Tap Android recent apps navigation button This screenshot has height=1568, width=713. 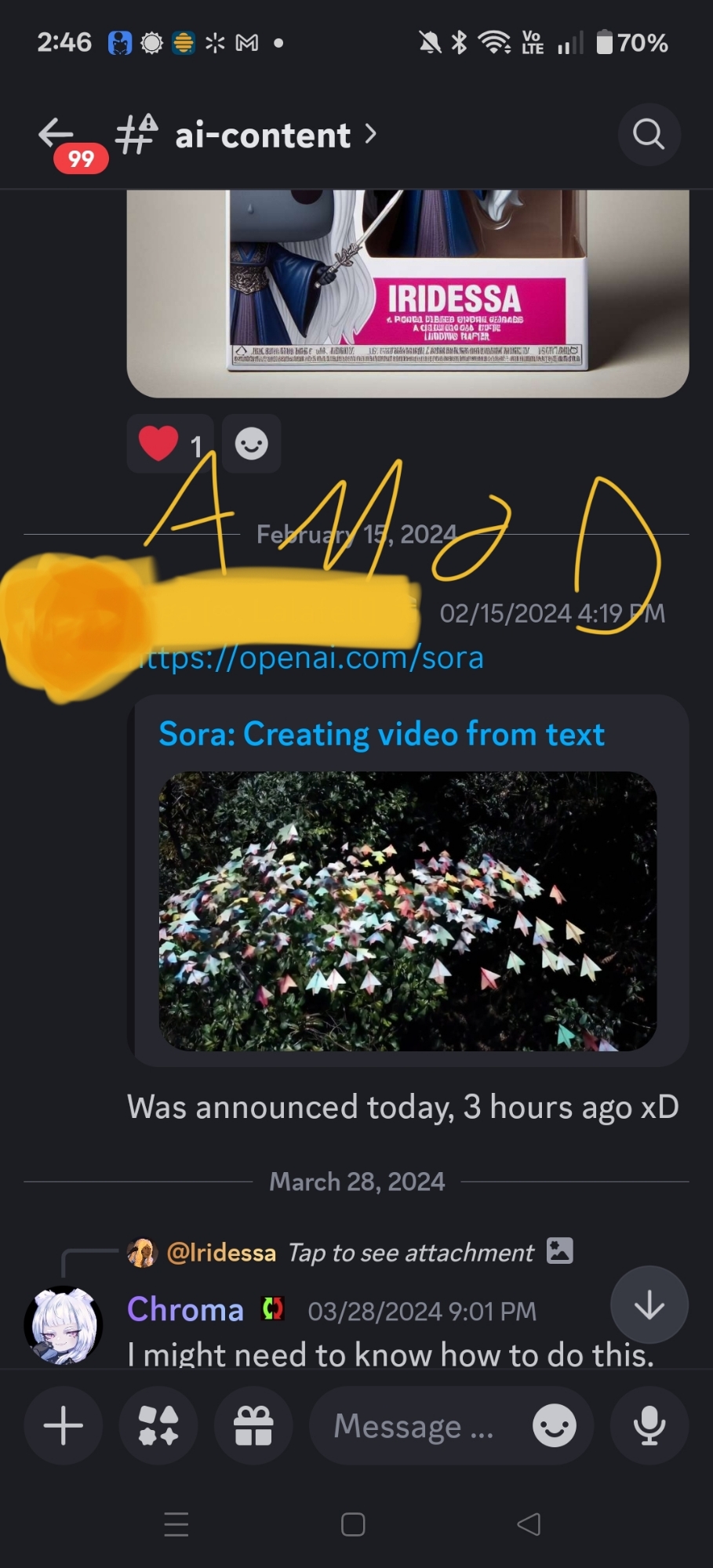pyautogui.click(x=176, y=1525)
